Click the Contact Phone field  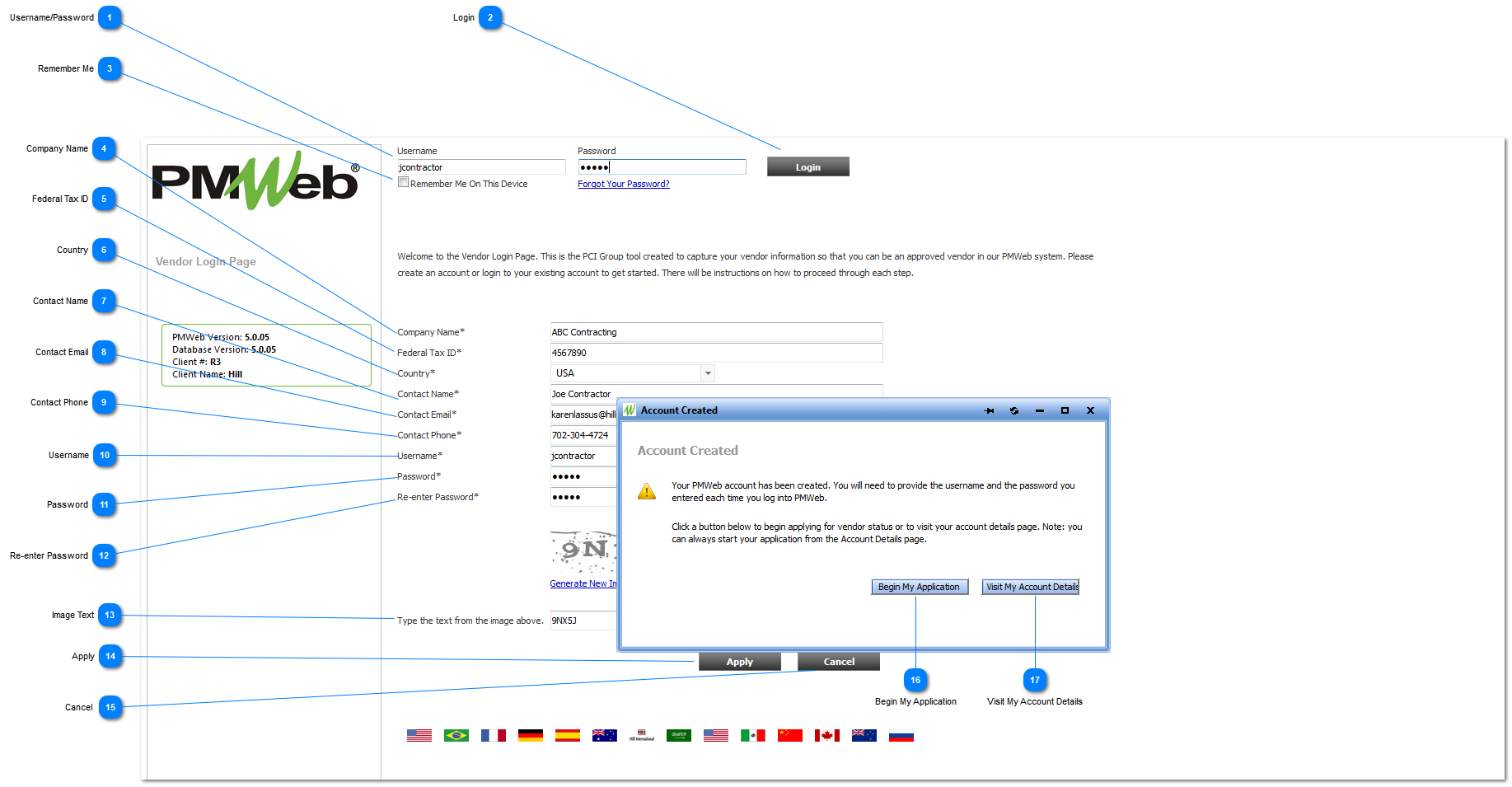pos(584,435)
